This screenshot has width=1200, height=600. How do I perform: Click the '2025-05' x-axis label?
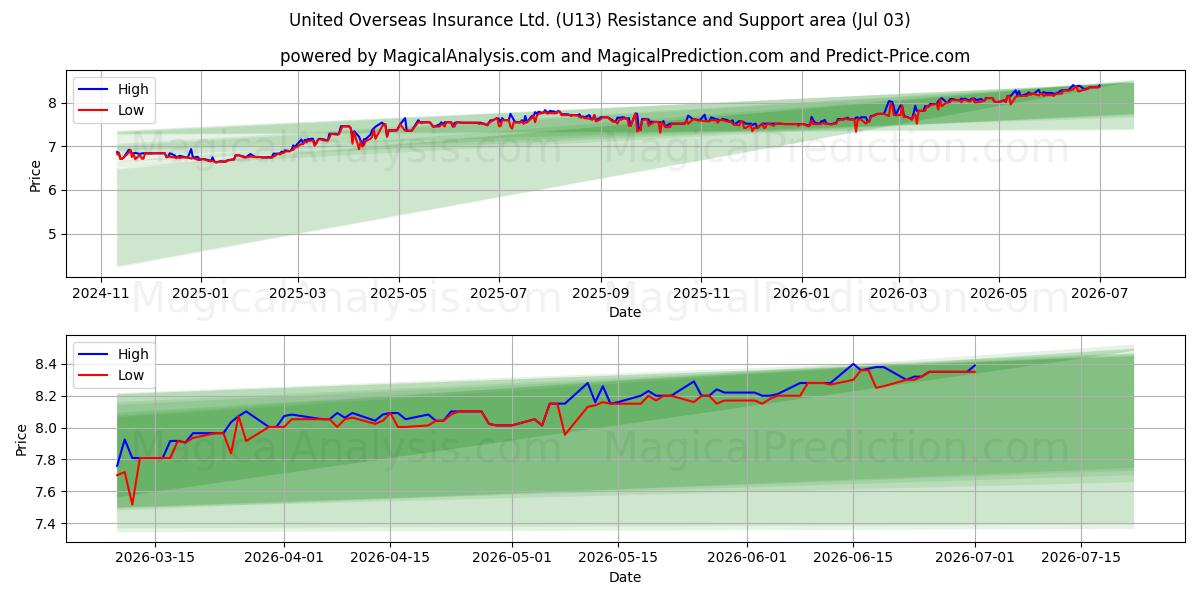[399, 294]
